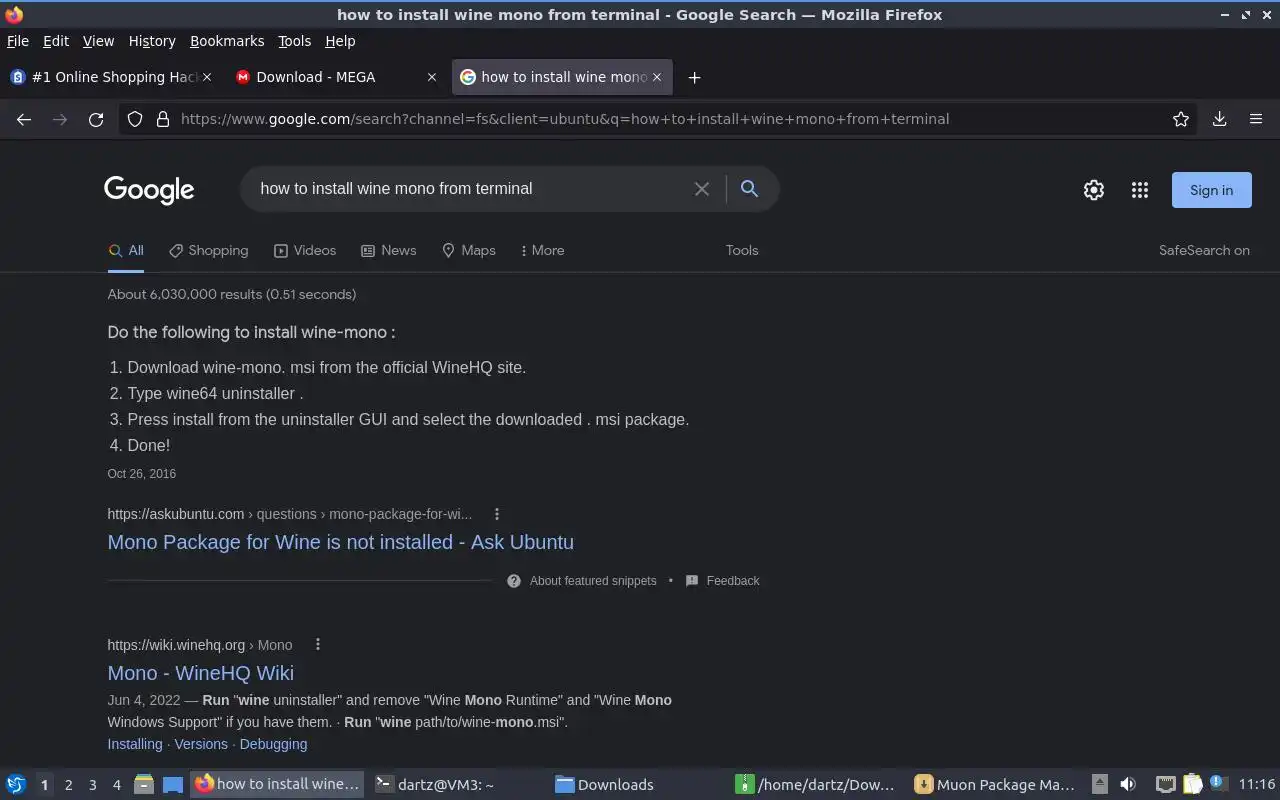The height and width of the screenshot is (800, 1280).
Task: Follow the Versions sitelink
Action: coord(201,744)
